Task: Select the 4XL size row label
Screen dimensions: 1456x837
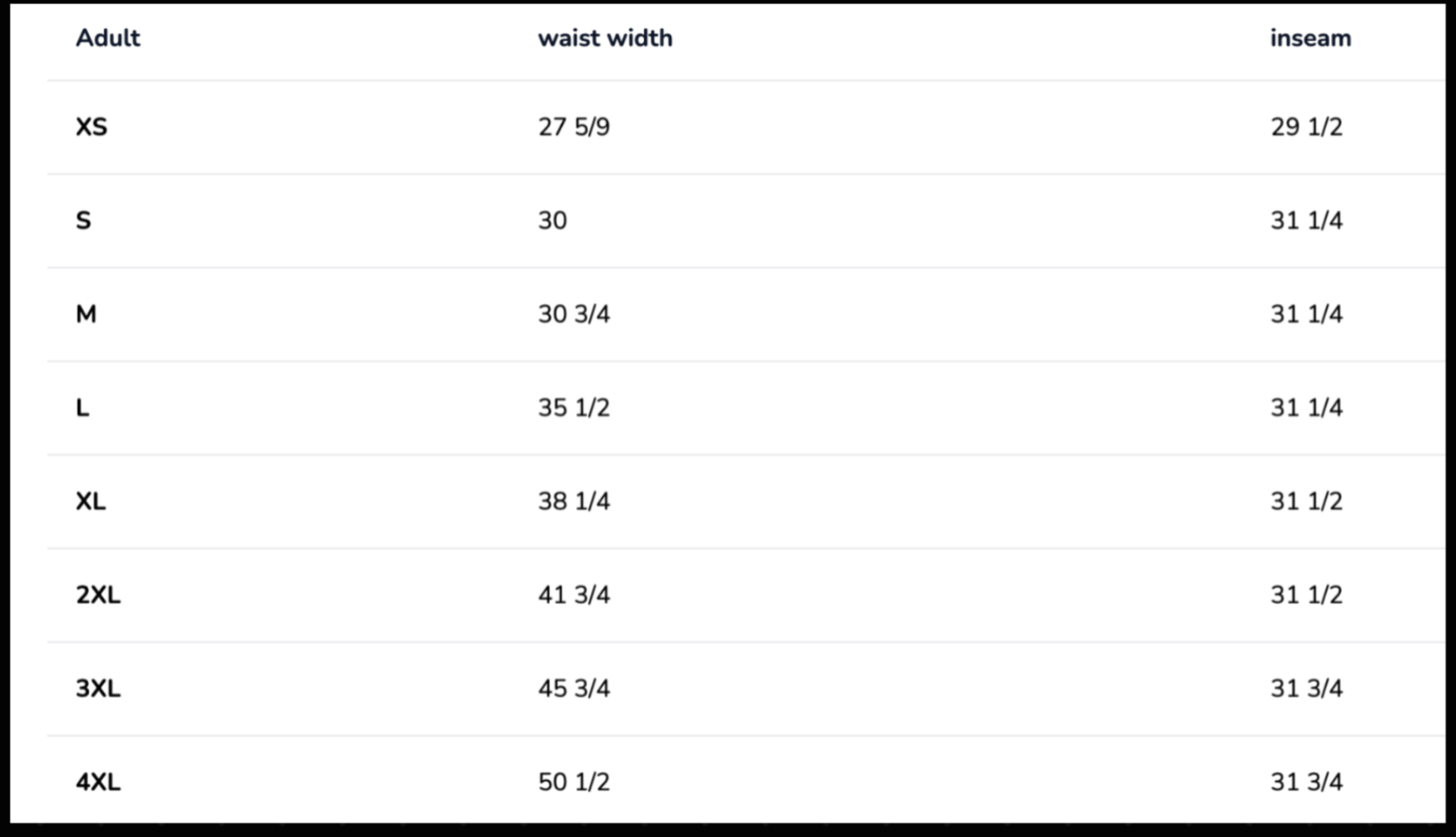Action: [98, 782]
